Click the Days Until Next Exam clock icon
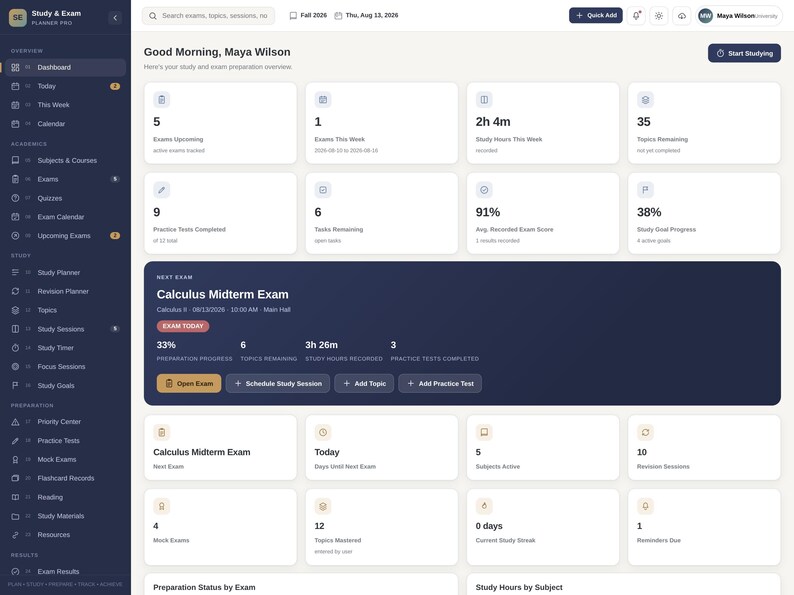 [x=323, y=432]
